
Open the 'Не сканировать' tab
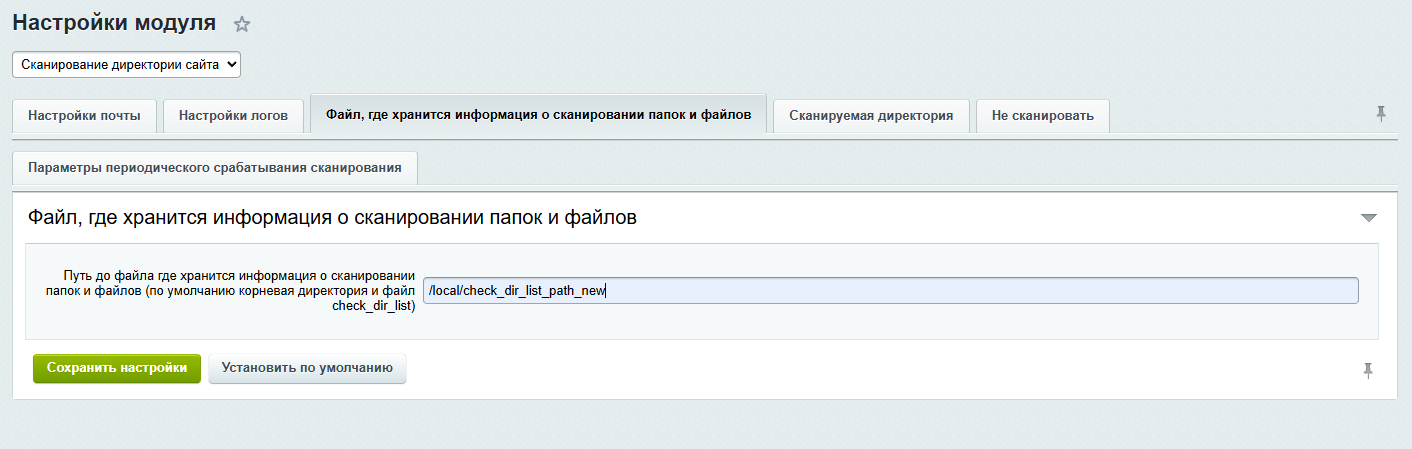(1042, 115)
